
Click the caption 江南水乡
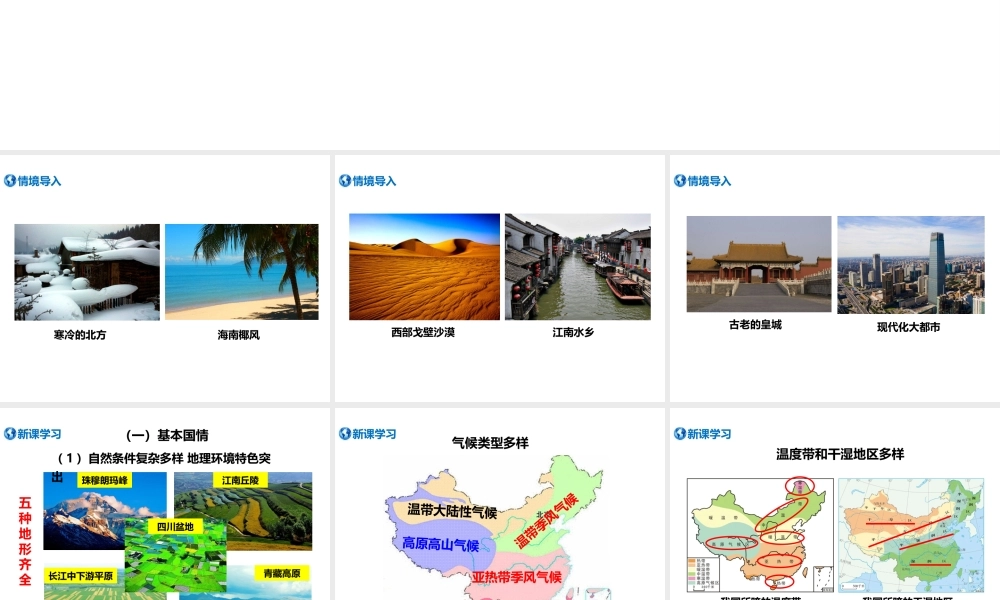click(x=573, y=332)
